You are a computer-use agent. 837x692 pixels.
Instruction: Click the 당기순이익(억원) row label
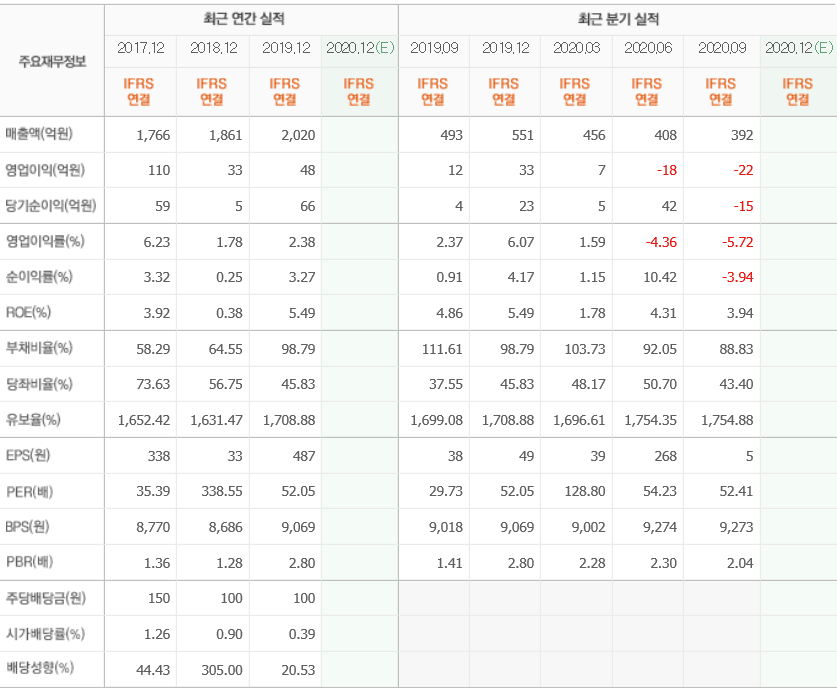point(51,206)
